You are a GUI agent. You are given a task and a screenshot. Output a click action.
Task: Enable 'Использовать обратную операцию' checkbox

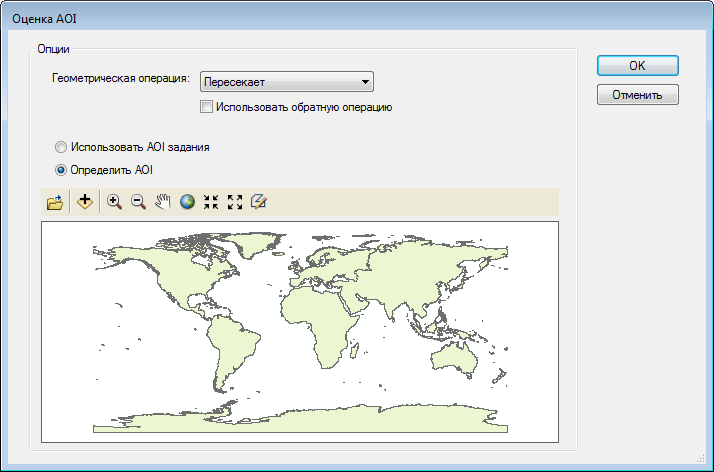click(206, 106)
